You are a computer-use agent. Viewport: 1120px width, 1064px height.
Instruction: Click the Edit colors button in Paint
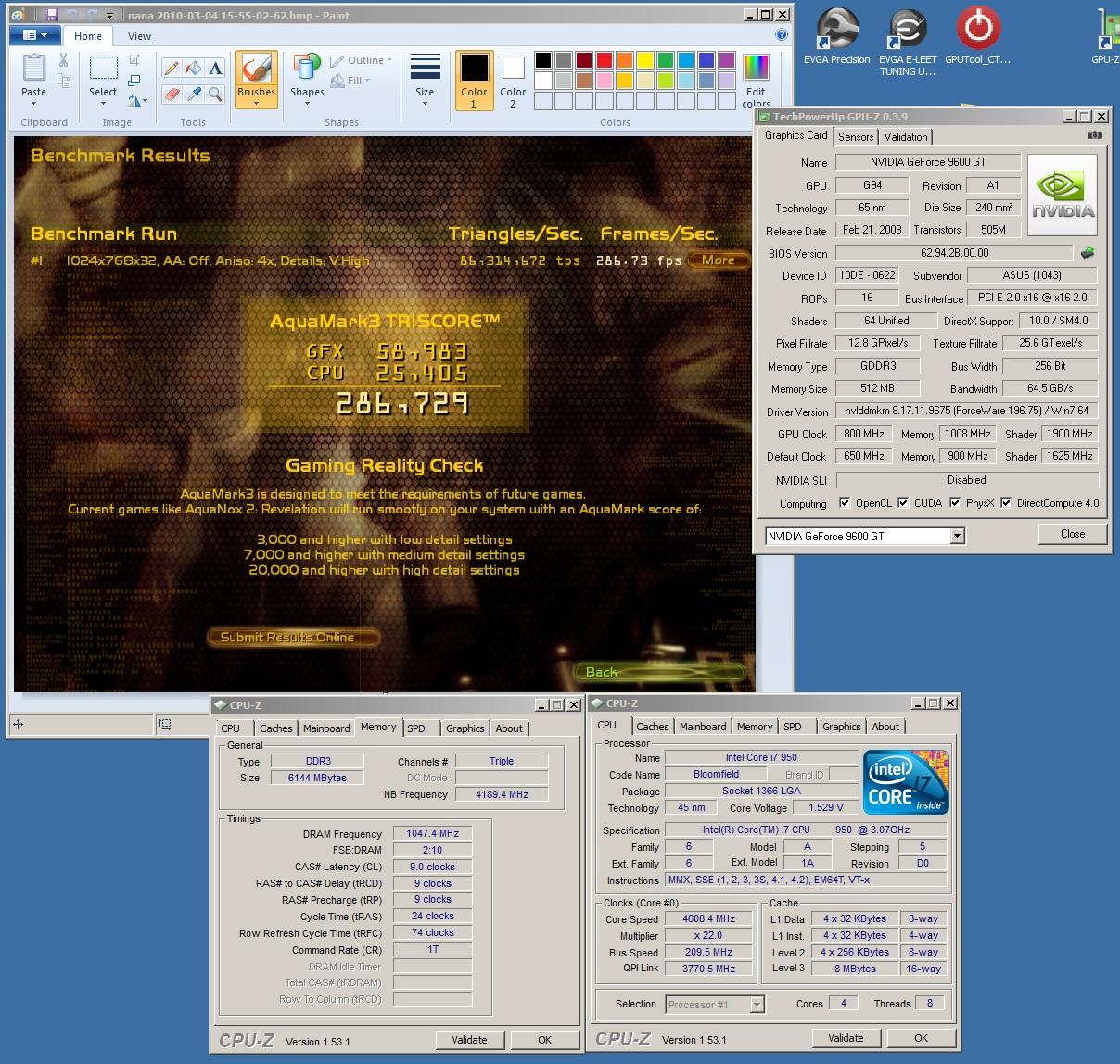(756, 80)
